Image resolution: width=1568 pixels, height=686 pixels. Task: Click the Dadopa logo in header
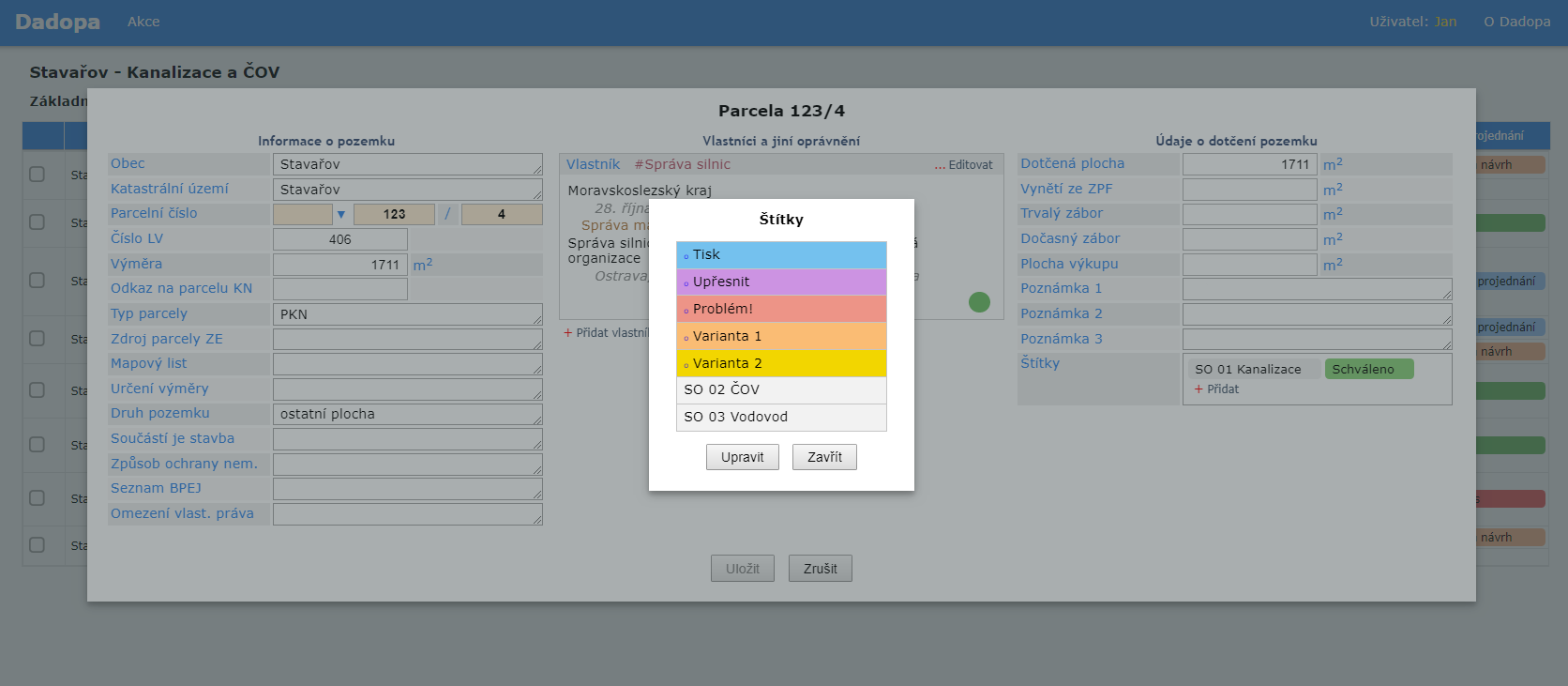[57, 22]
